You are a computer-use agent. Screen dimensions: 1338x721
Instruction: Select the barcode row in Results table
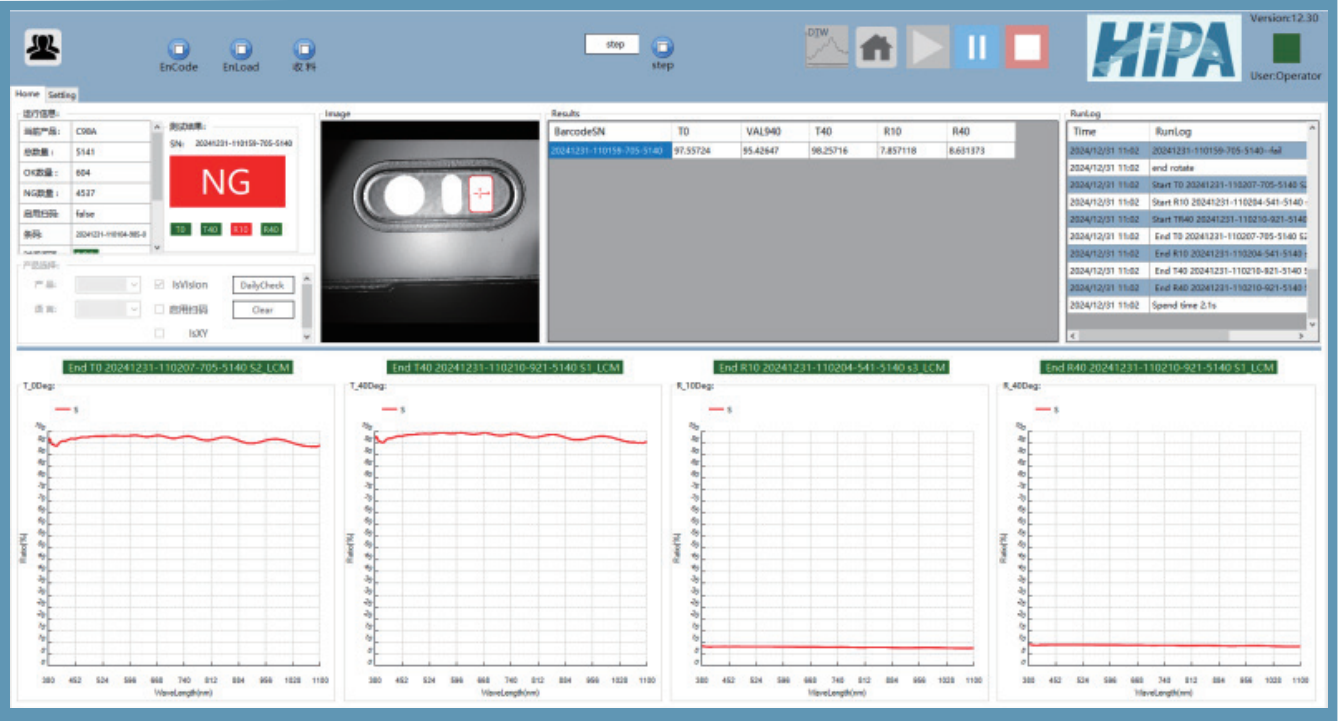coord(609,151)
